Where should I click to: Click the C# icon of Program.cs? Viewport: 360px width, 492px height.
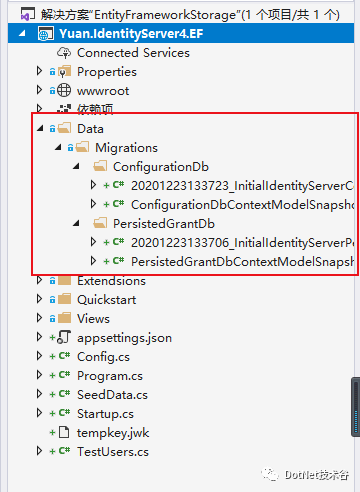(64, 375)
